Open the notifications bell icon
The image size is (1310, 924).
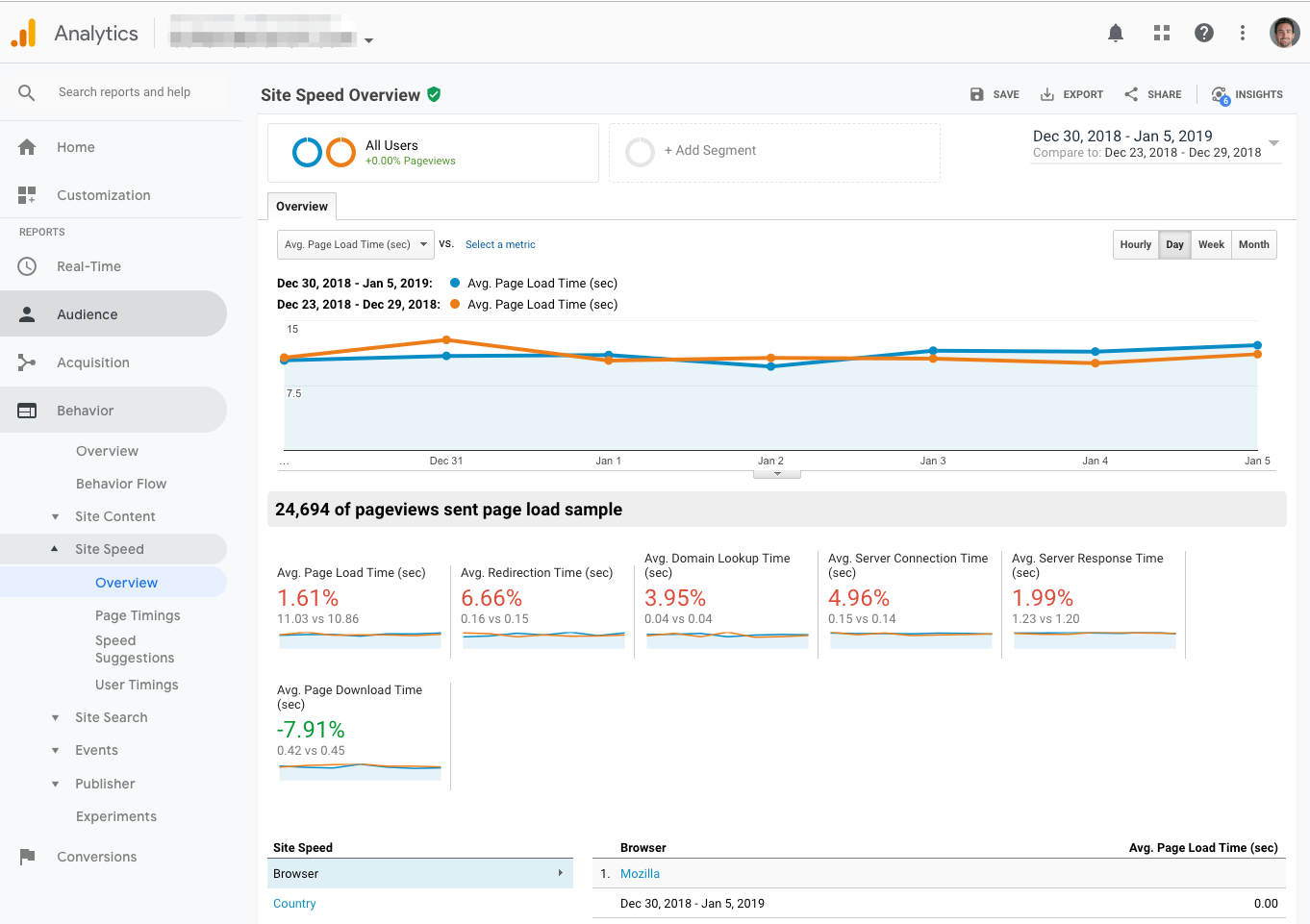click(1116, 34)
